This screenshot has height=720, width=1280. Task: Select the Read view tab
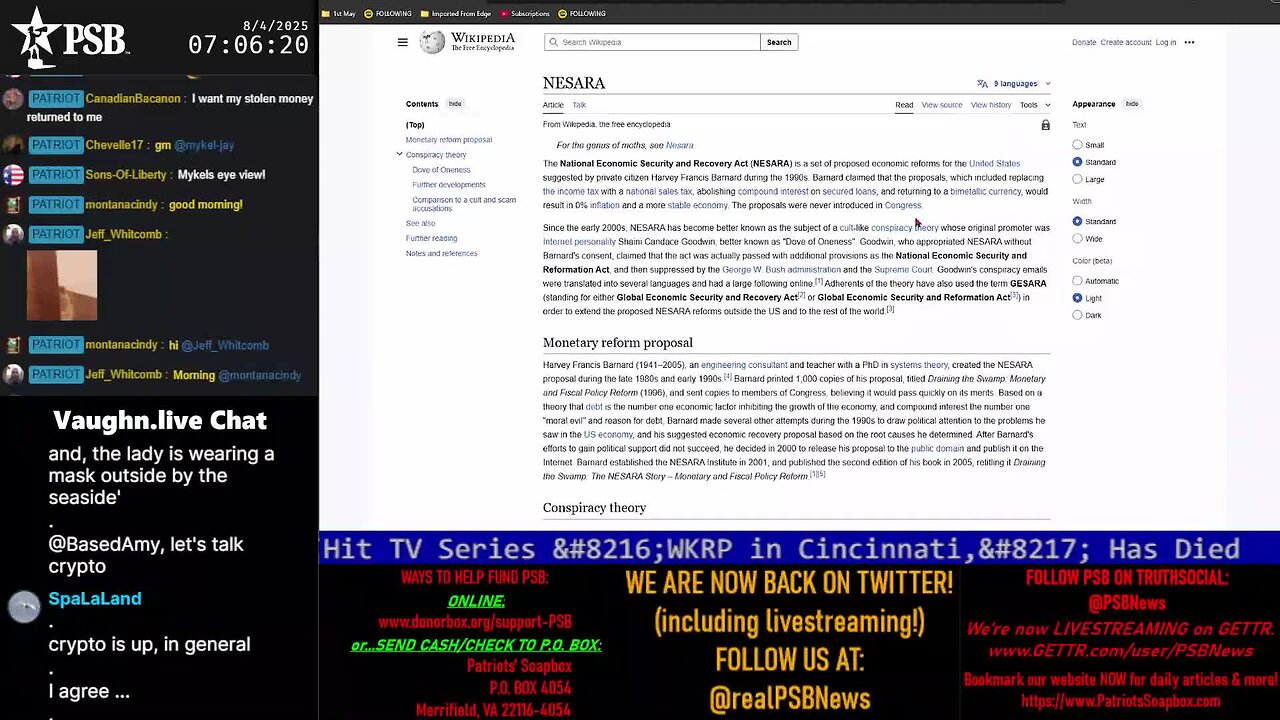tap(904, 105)
